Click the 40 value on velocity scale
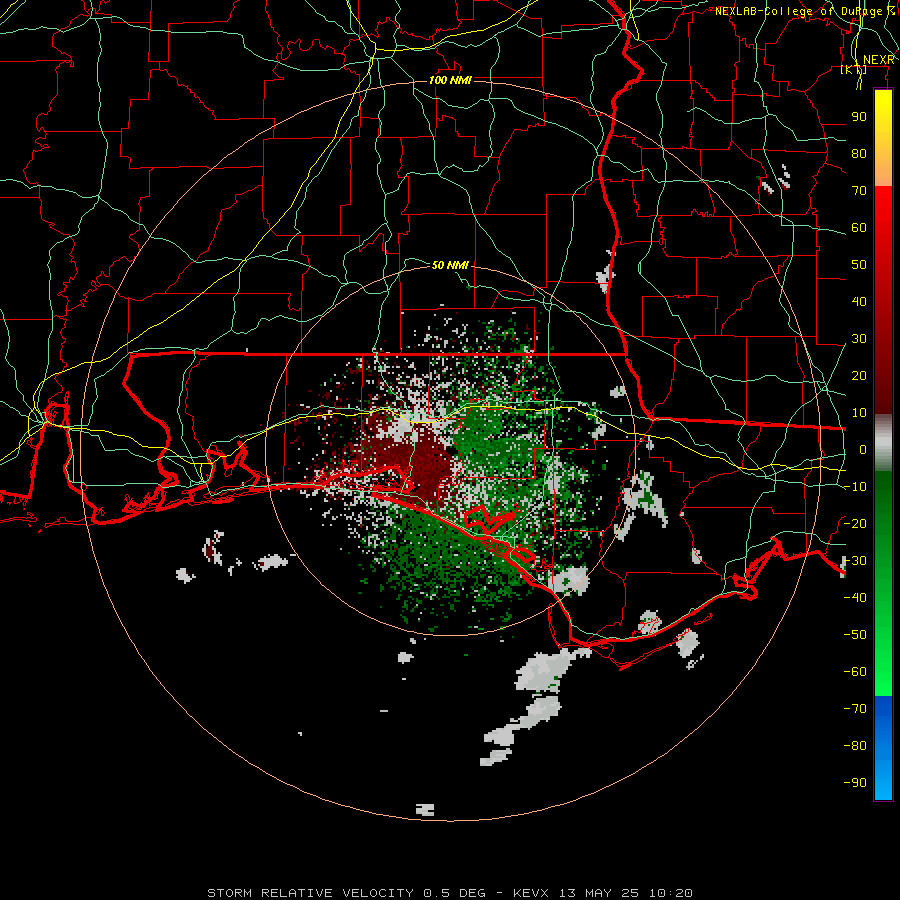900x900 pixels. point(859,302)
